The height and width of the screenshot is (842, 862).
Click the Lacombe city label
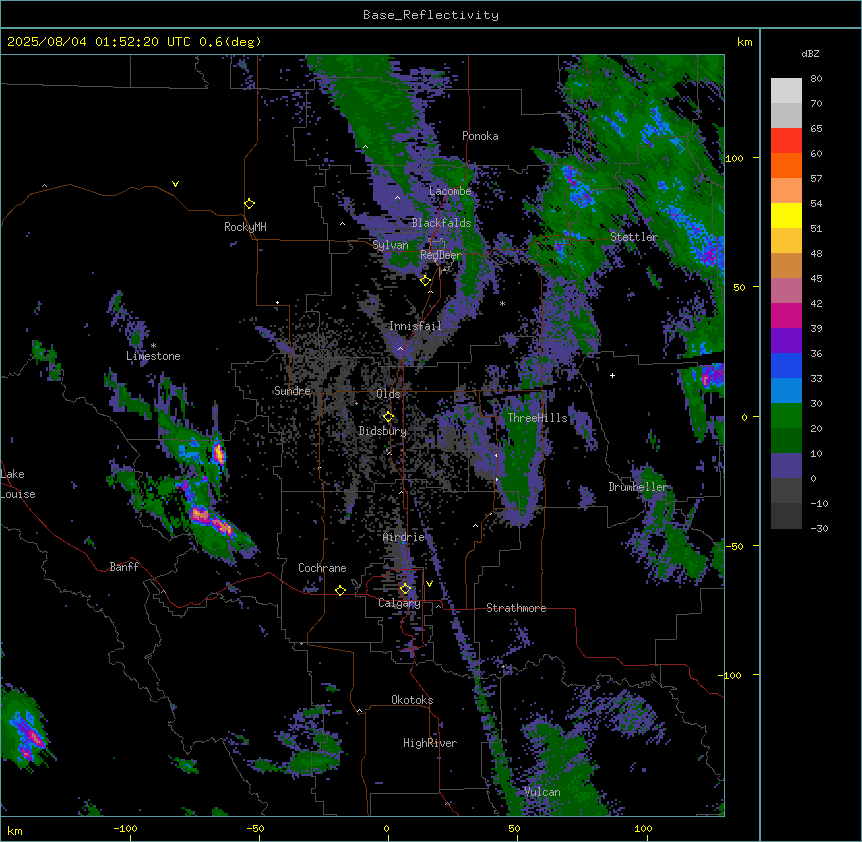[x=450, y=191]
